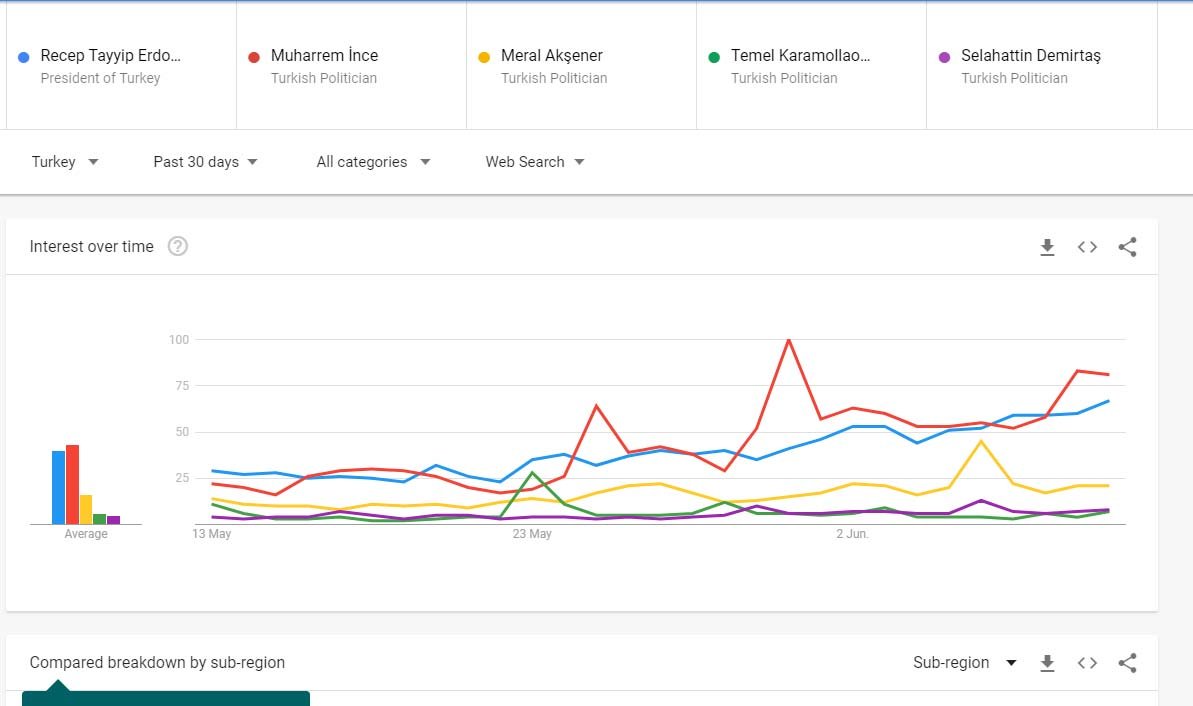Open the All categories dropdown
This screenshot has width=1193, height=706.
click(373, 162)
